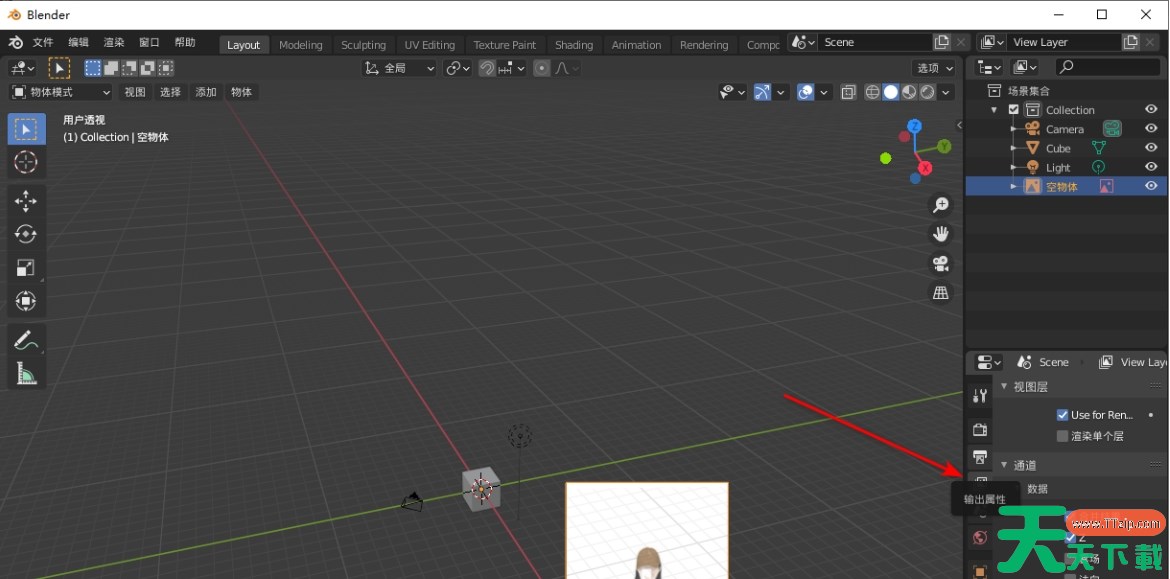The image size is (1170, 579).
Task: Switch to orthographic view grid icon
Action: pyautogui.click(x=940, y=293)
